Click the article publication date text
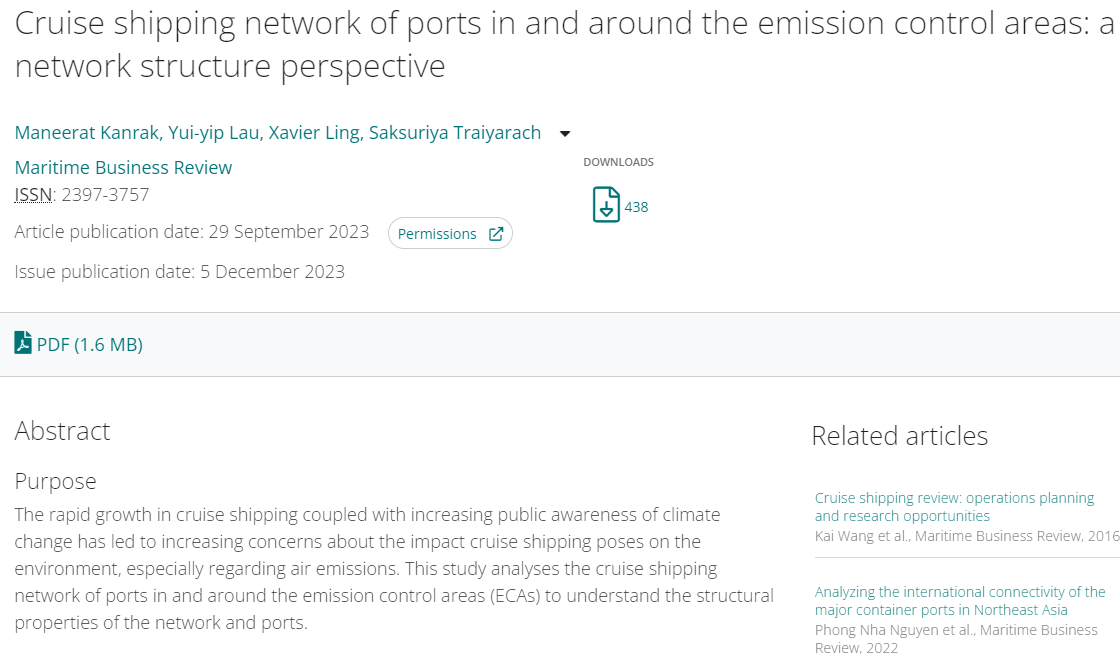Image resolution: width=1120 pixels, height=659 pixels. (191, 232)
